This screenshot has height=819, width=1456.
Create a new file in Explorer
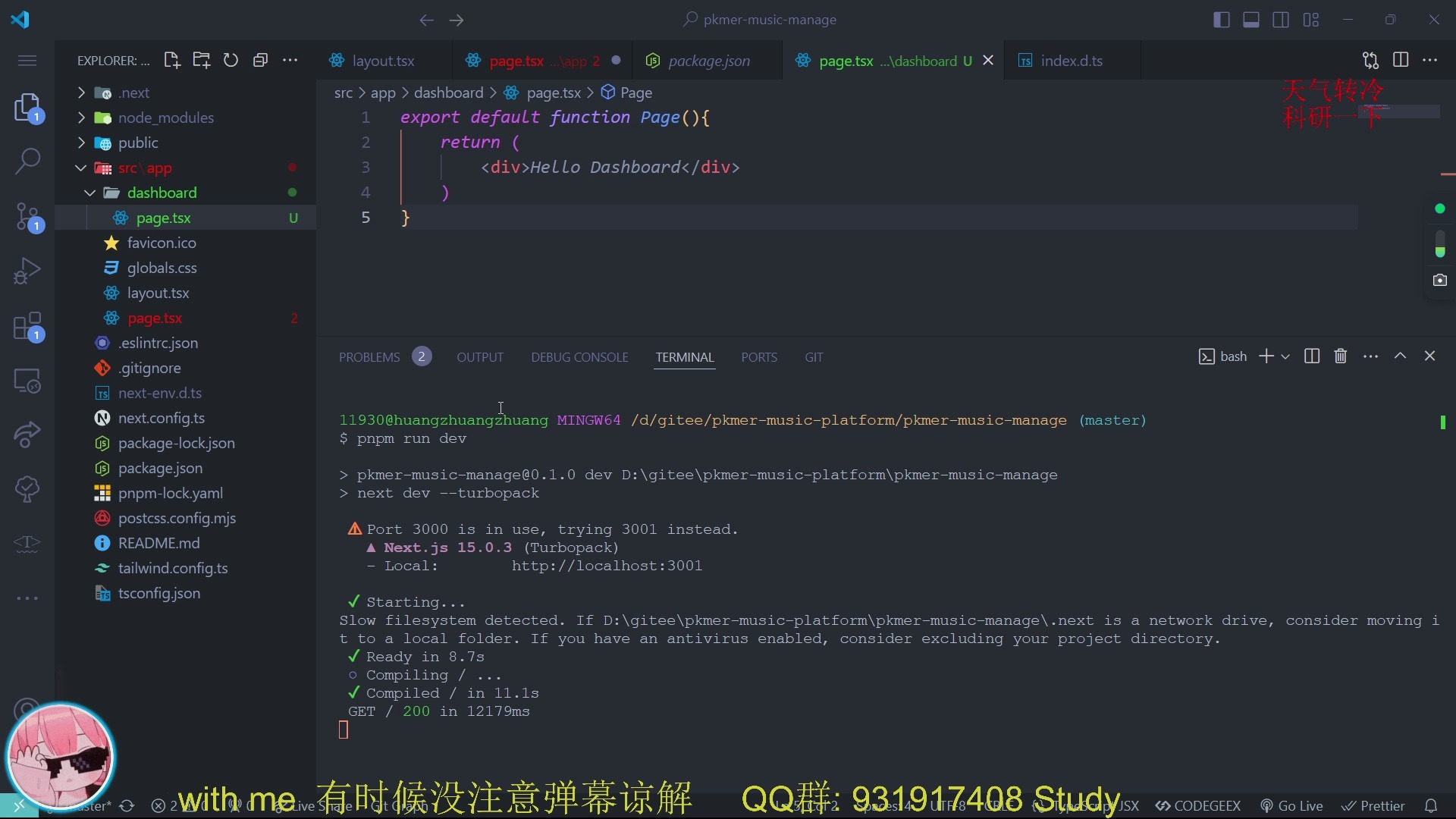point(172,61)
